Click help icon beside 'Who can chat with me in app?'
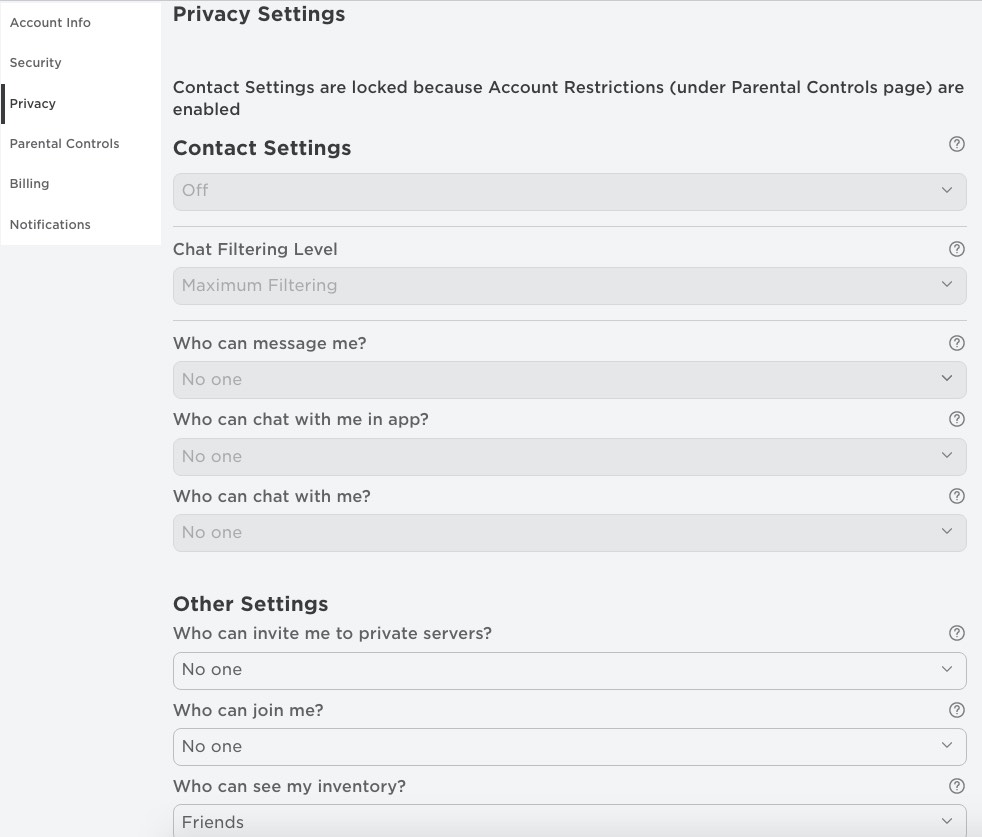This screenshot has height=837, width=982. 957,419
